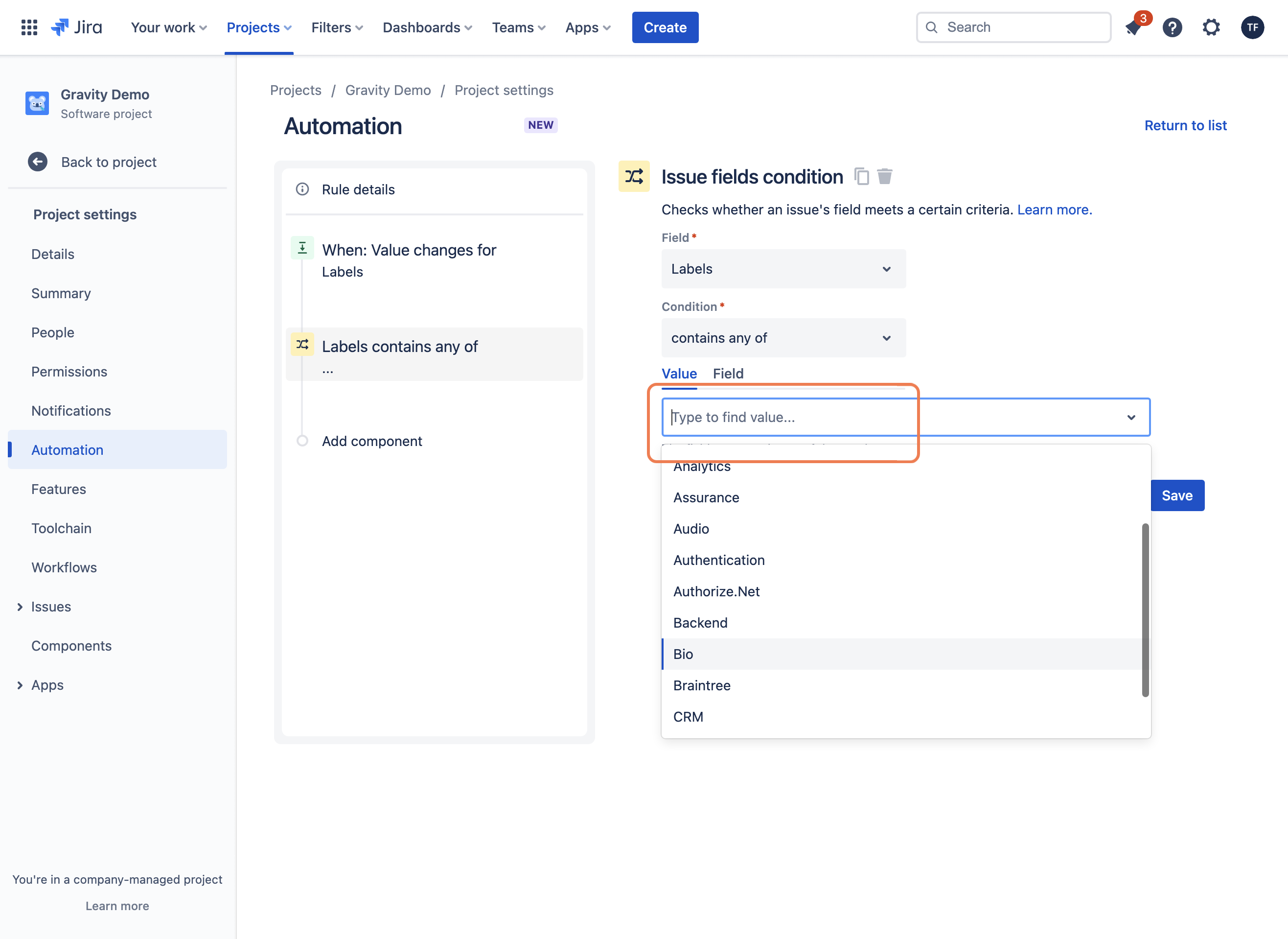Open the settings gear icon
This screenshot has height=939, width=1288.
[1211, 27]
